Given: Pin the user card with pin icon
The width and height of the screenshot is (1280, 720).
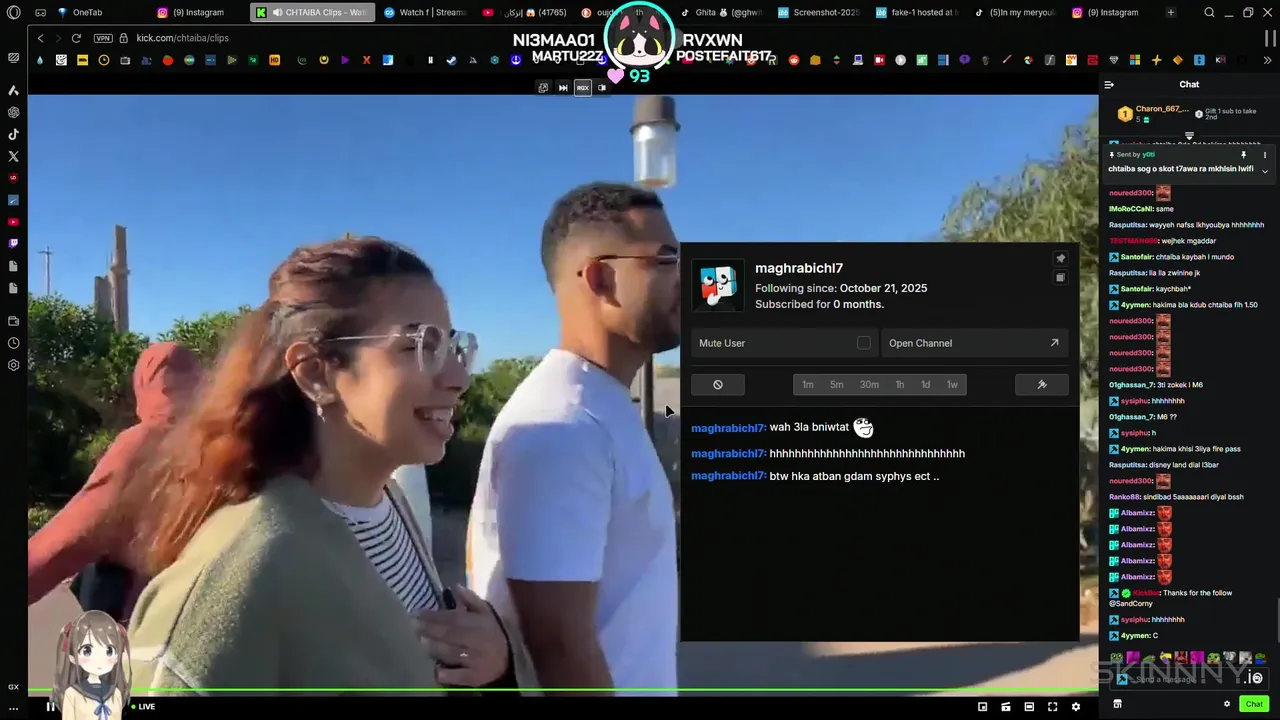Looking at the screenshot, I should coord(1060,258).
